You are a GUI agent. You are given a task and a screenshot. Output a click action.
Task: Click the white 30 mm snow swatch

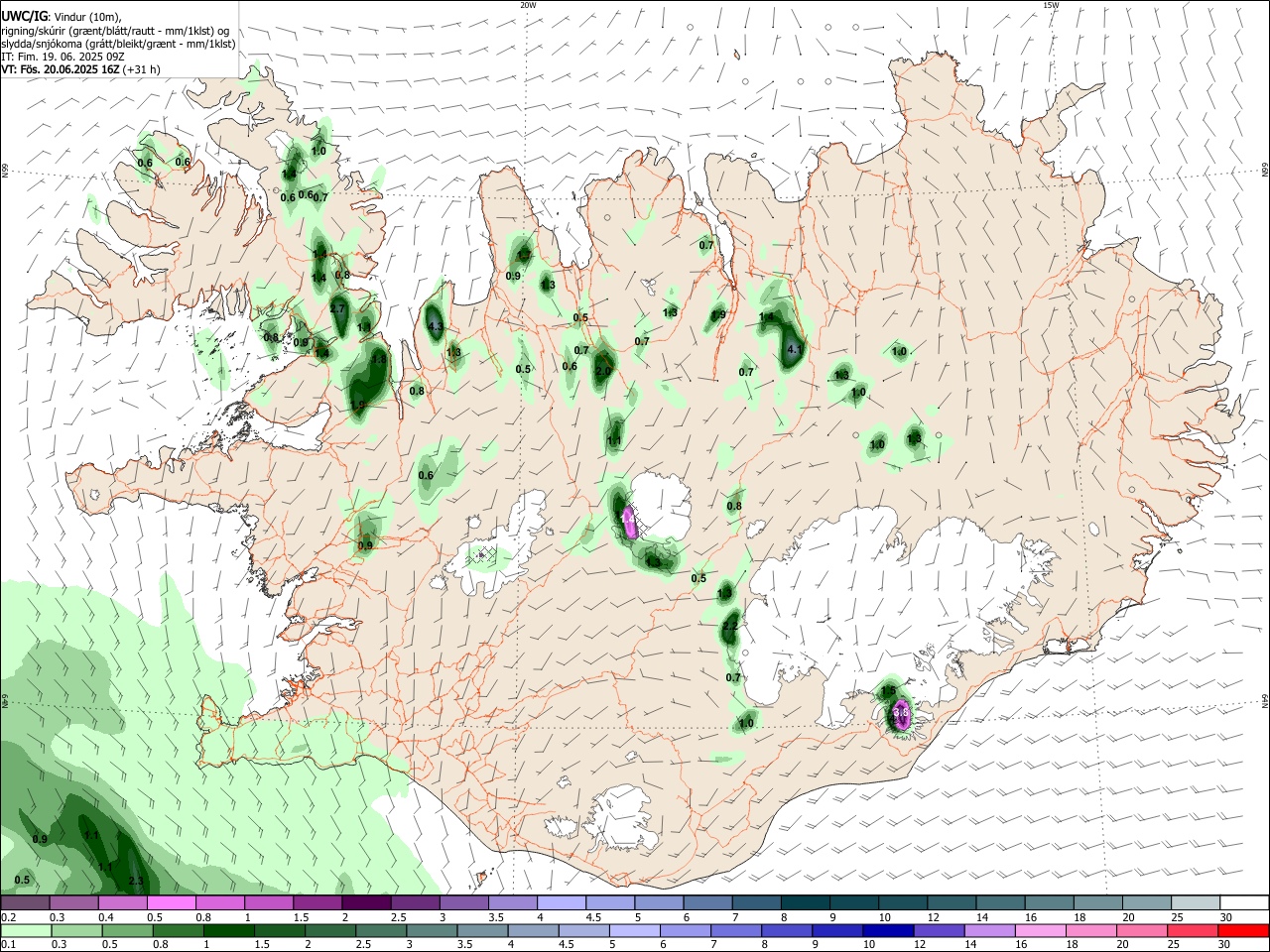pos(1244,903)
